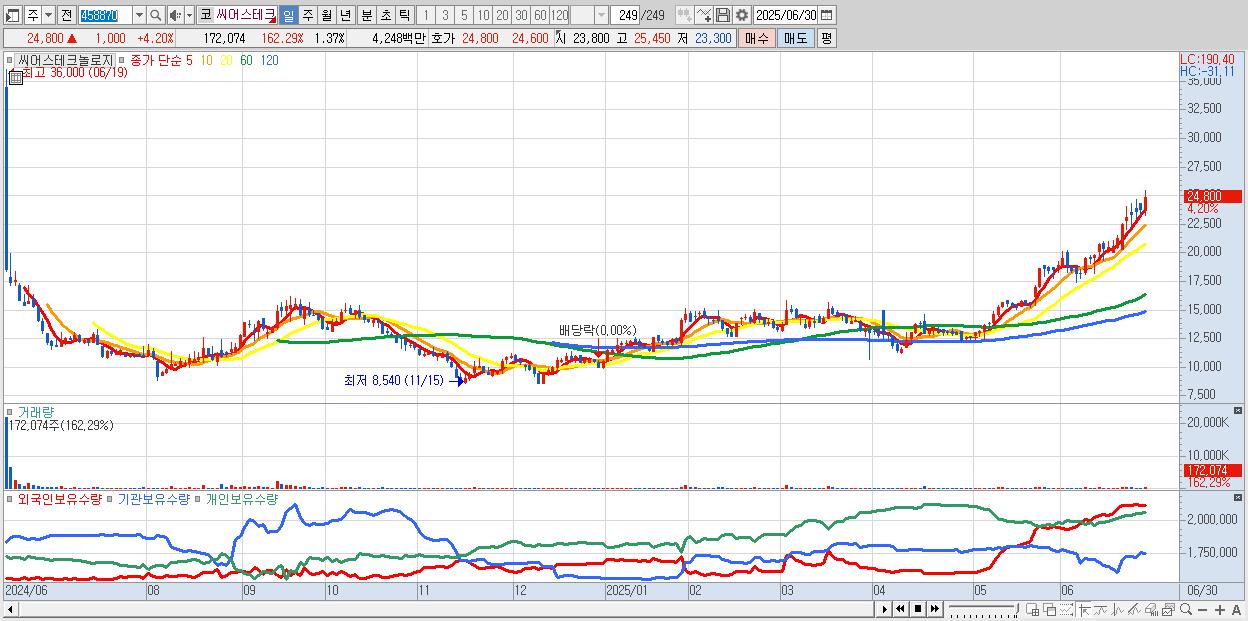This screenshot has width=1248, height=621.
Task: Open the dropdown arrow next to speaker icon
Action: pos(189,15)
